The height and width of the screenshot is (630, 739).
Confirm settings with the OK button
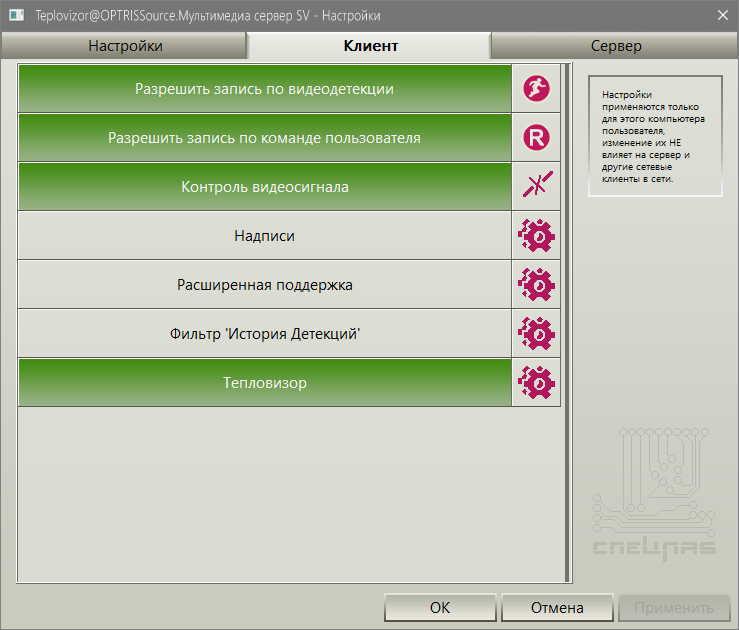click(x=440, y=607)
